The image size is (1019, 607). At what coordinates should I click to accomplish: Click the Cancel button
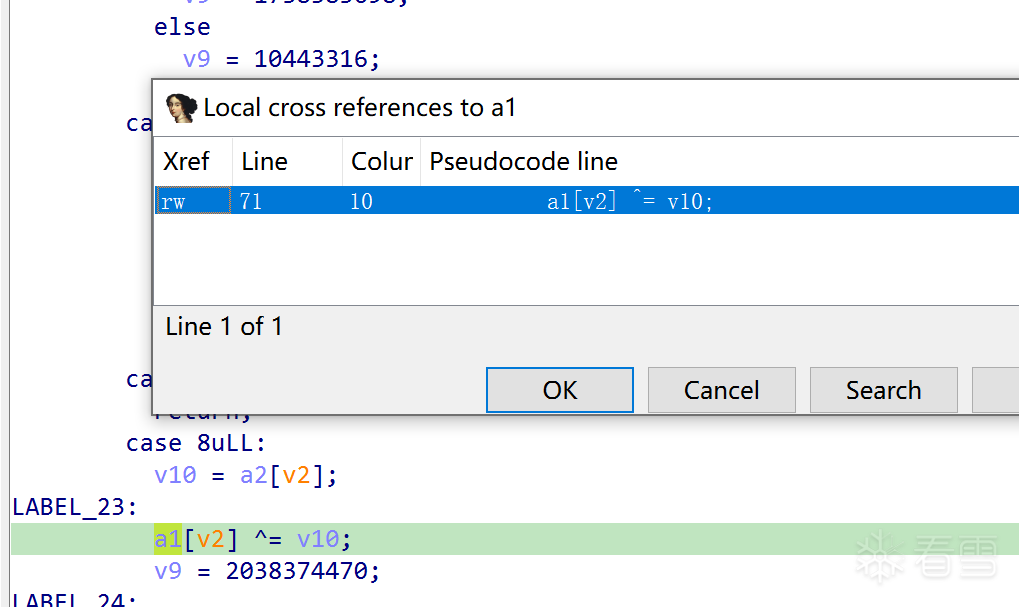tap(721, 390)
